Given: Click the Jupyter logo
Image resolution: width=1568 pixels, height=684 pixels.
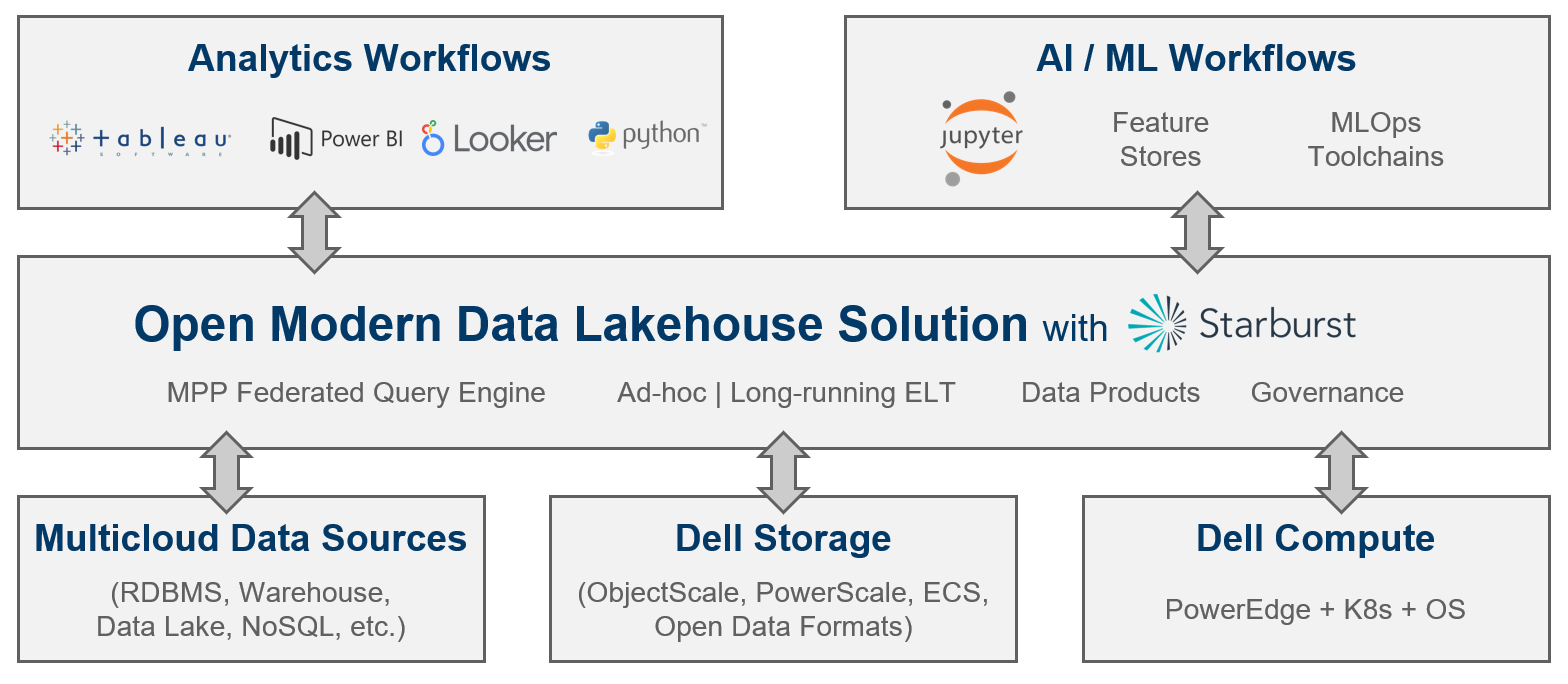Looking at the screenshot, I should click(x=980, y=139).
